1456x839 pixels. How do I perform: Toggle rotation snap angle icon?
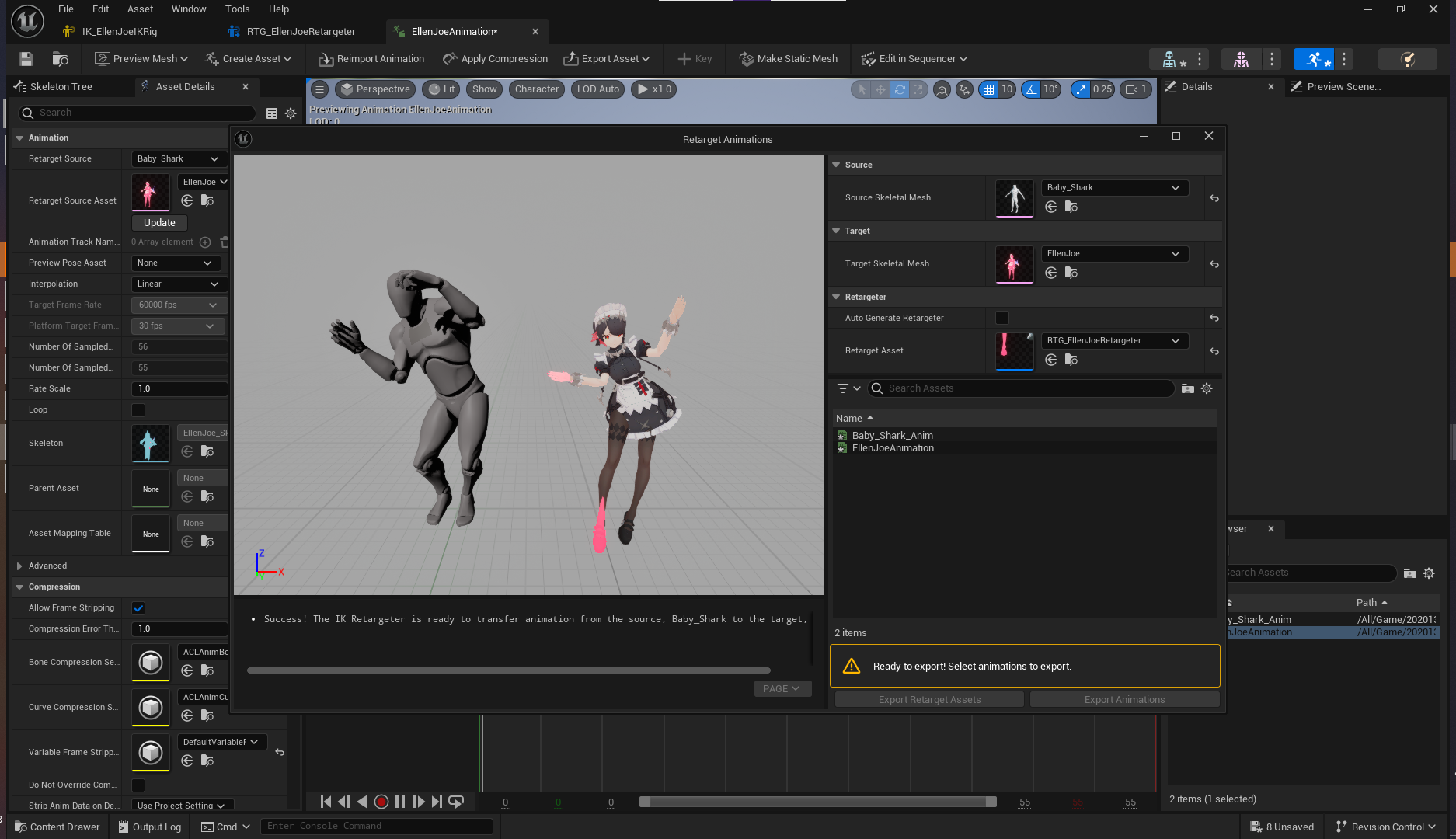click(x=1031, y=89)
